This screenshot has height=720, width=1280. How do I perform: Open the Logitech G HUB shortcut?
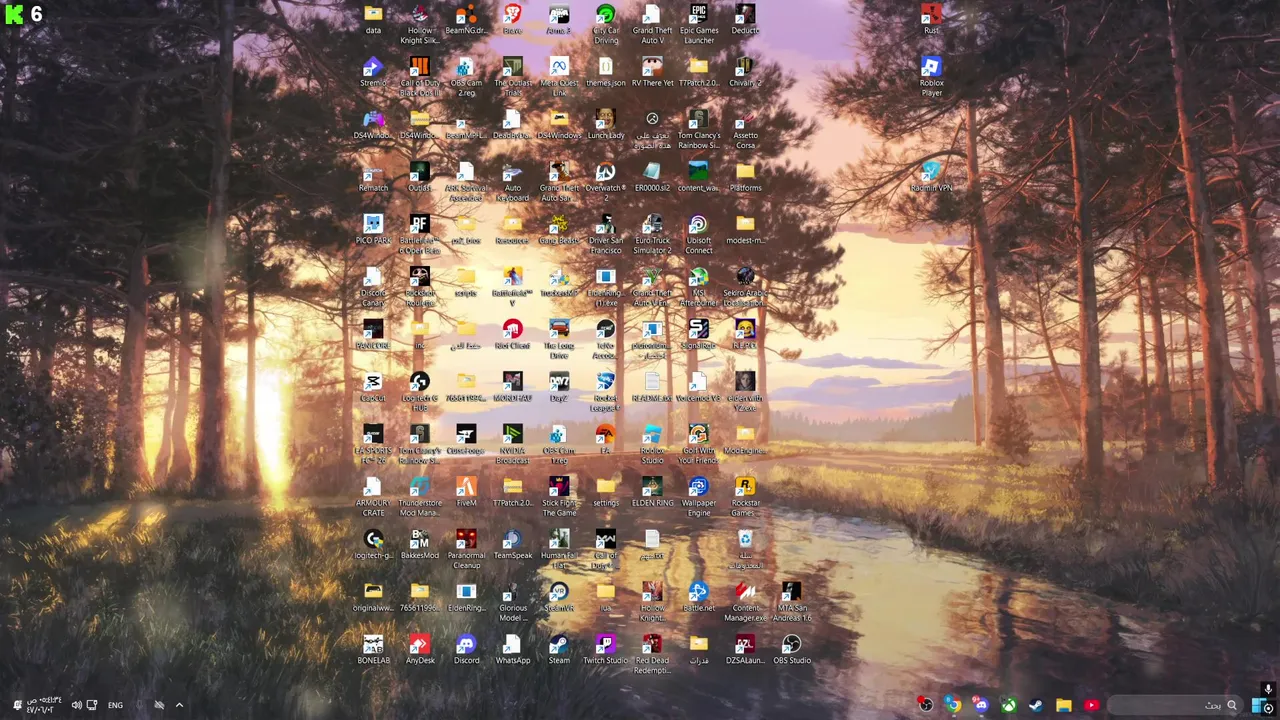[x=420, y=393]
